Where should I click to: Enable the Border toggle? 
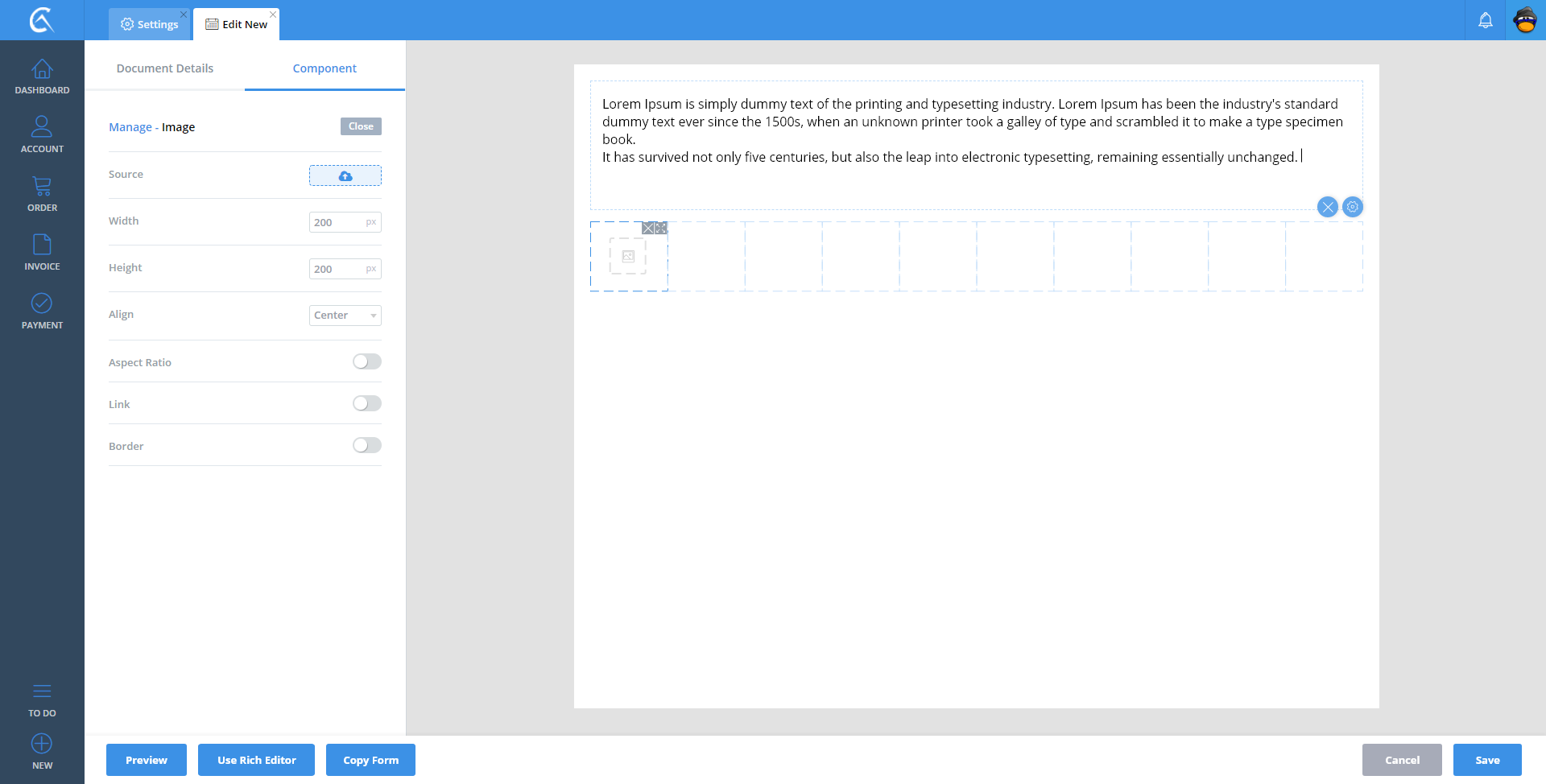click(x=366, y=446)
